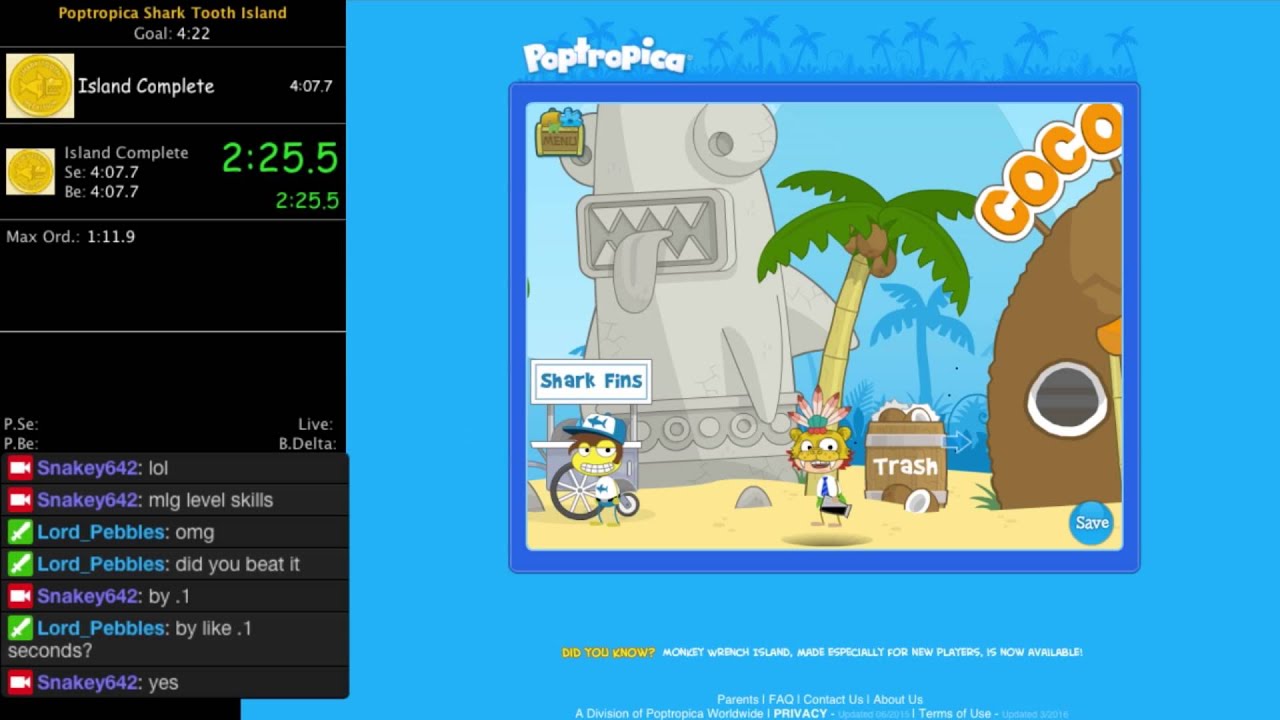Click the green badge beside "did you beat it"
The image size is (1280, 720).
point(20,564)
